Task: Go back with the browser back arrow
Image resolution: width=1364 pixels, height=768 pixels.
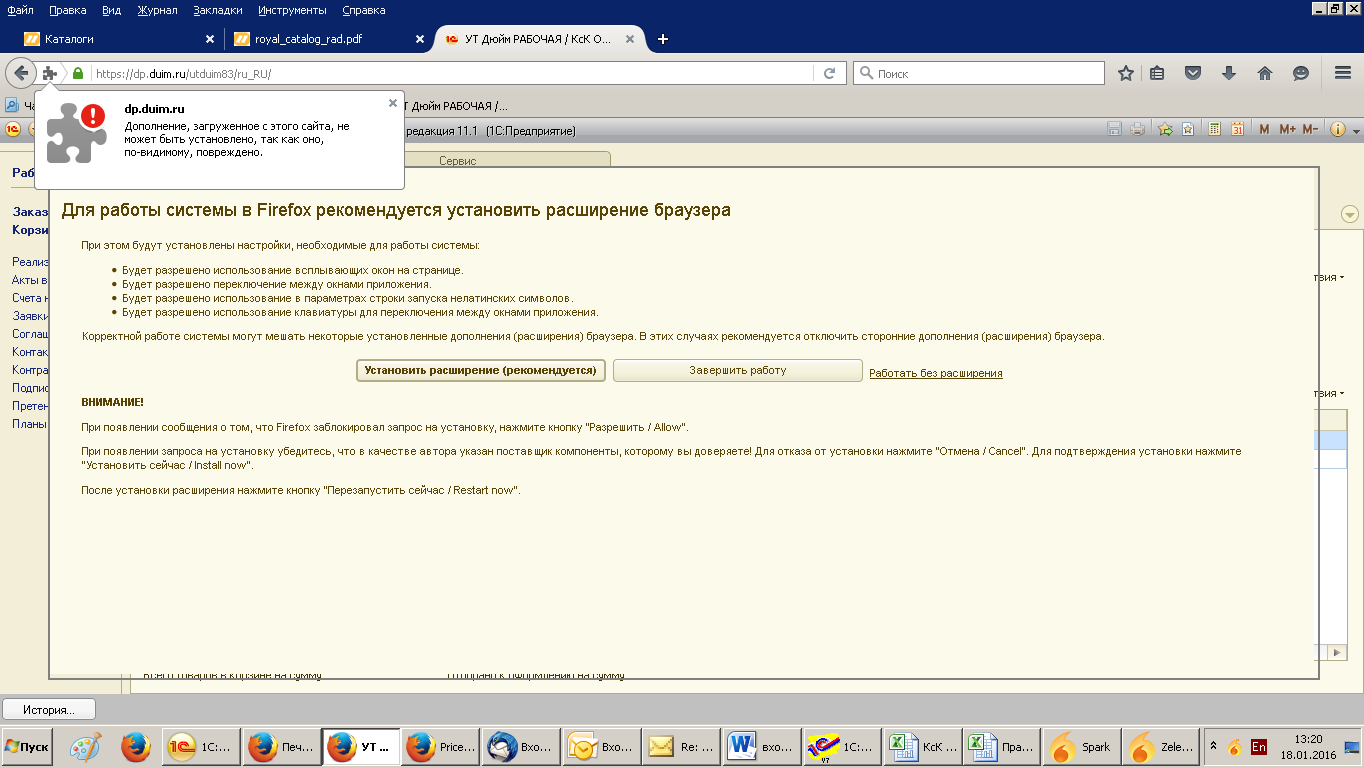Action: pyautogui.click(x=21, y=73)
